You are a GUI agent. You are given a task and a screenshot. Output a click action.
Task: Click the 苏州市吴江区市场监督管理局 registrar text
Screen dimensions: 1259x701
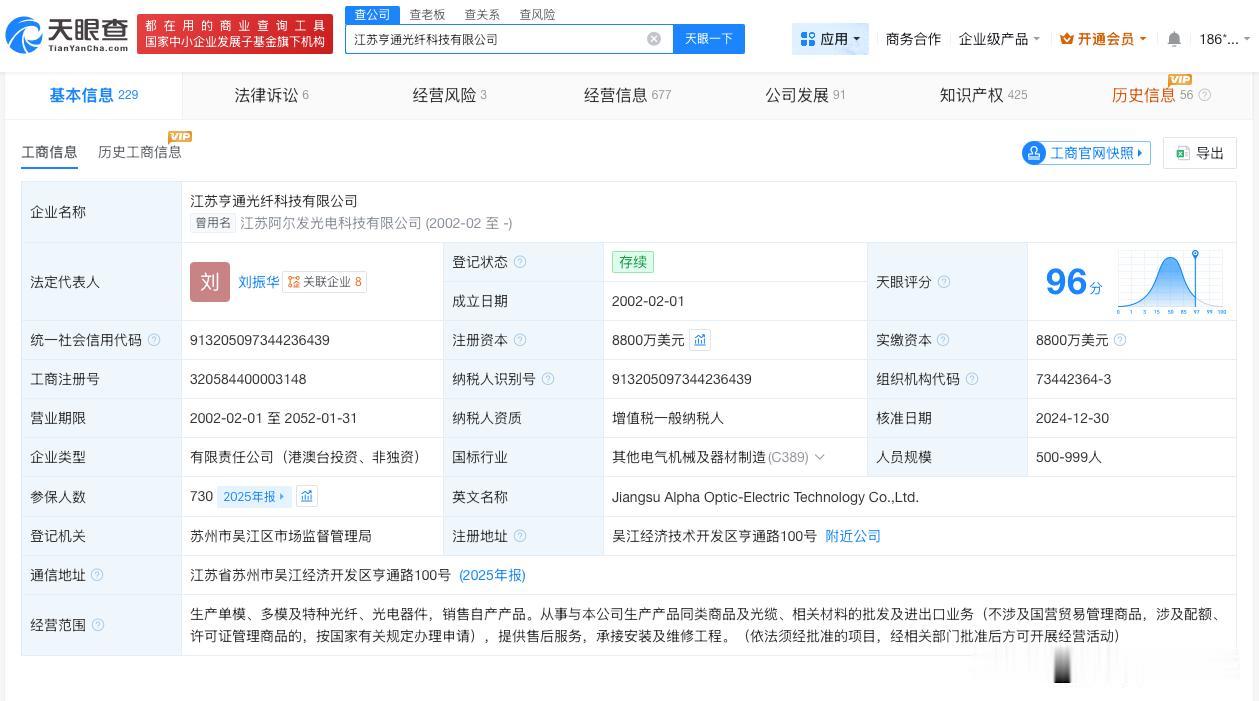coord(280,536)
